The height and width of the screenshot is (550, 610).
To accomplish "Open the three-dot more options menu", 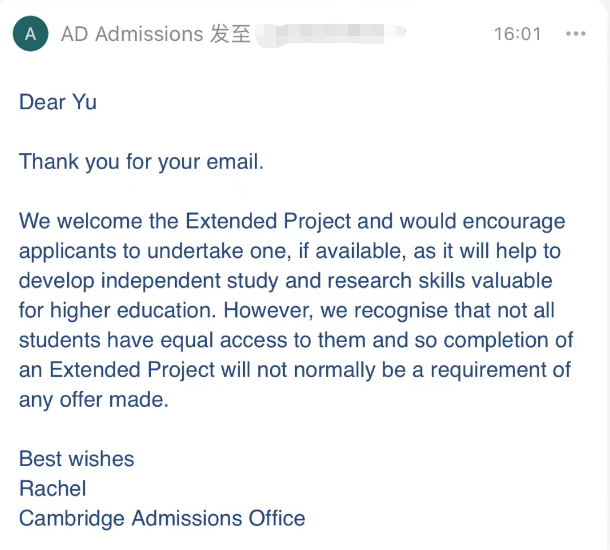I will (576, 34).
